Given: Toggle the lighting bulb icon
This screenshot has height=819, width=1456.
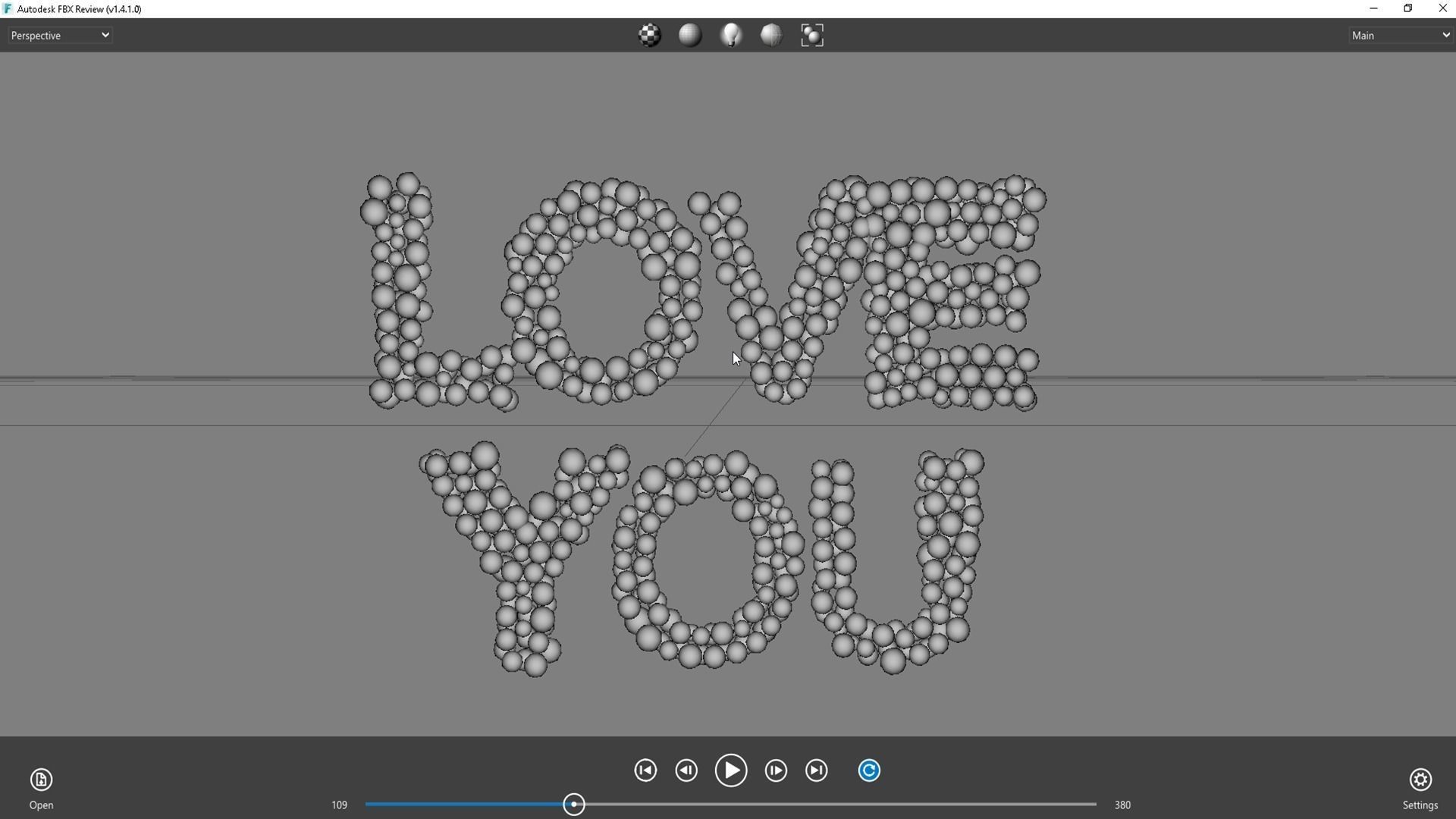Looking at the screenshot, I should [x=731, y=35].
